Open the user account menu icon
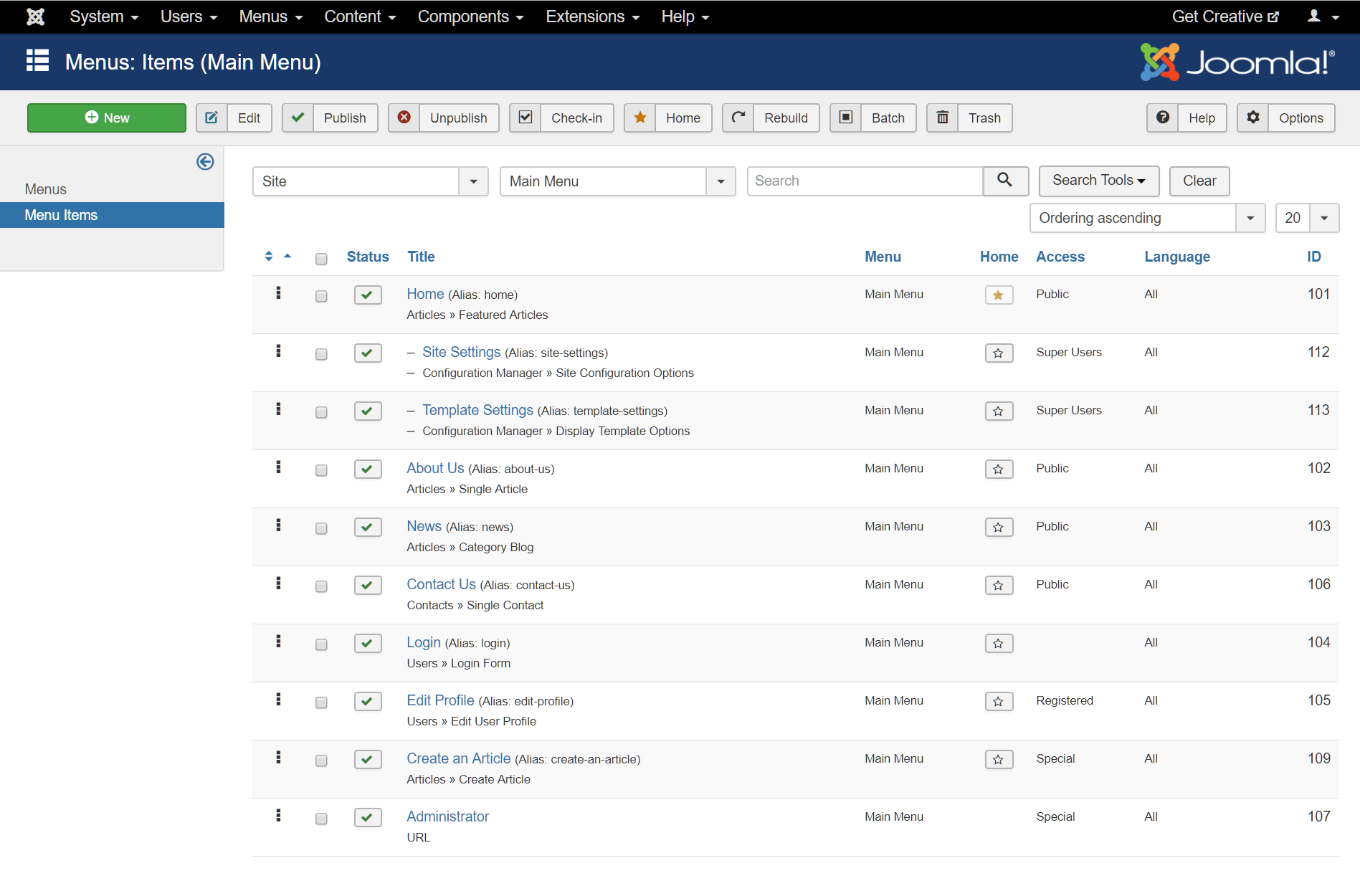 pos(1323,16)
